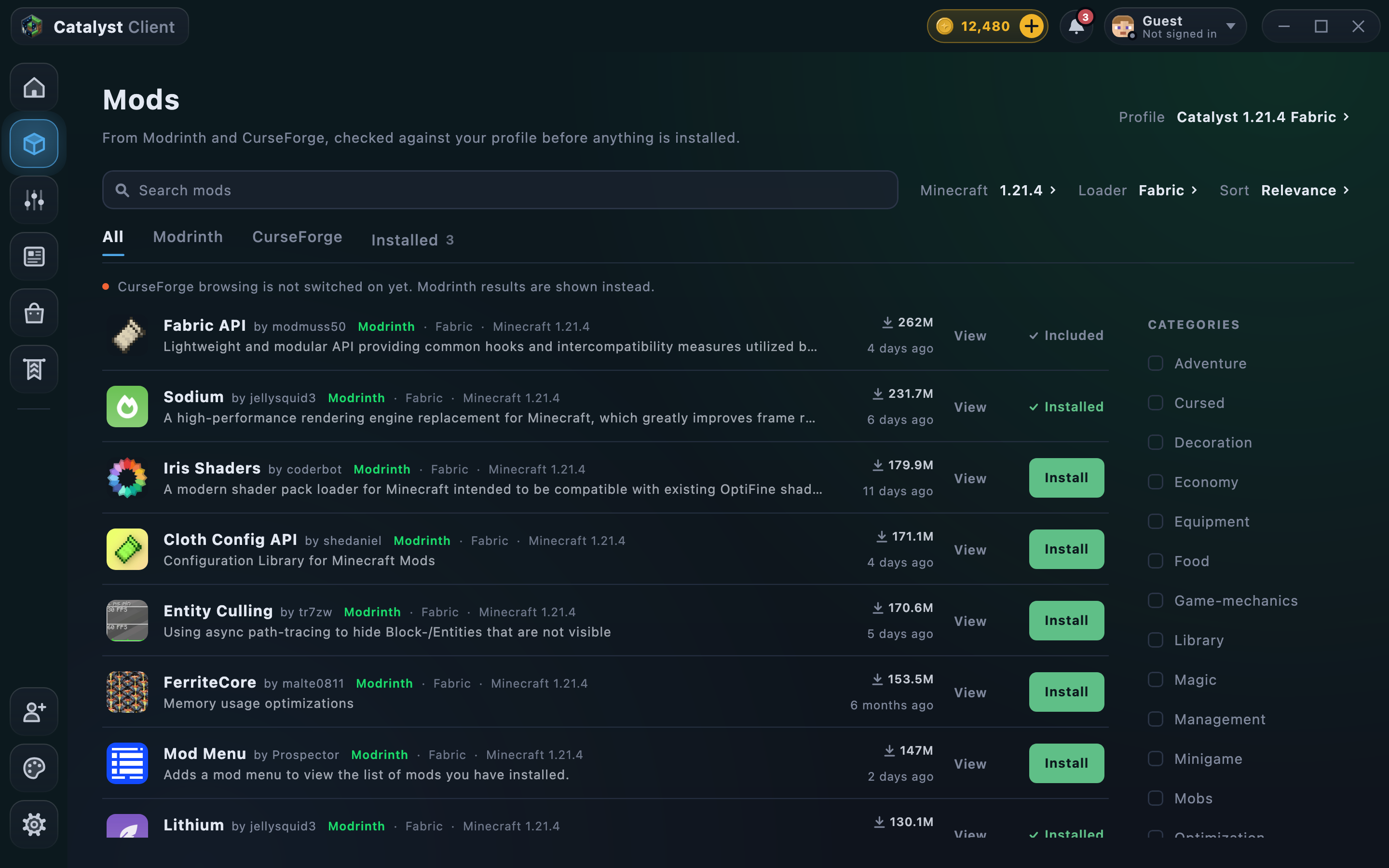Click the gold coin balance icon
Image resolution: width=1389 pixels, height=868 pixels.
click(x=945, y=27)
